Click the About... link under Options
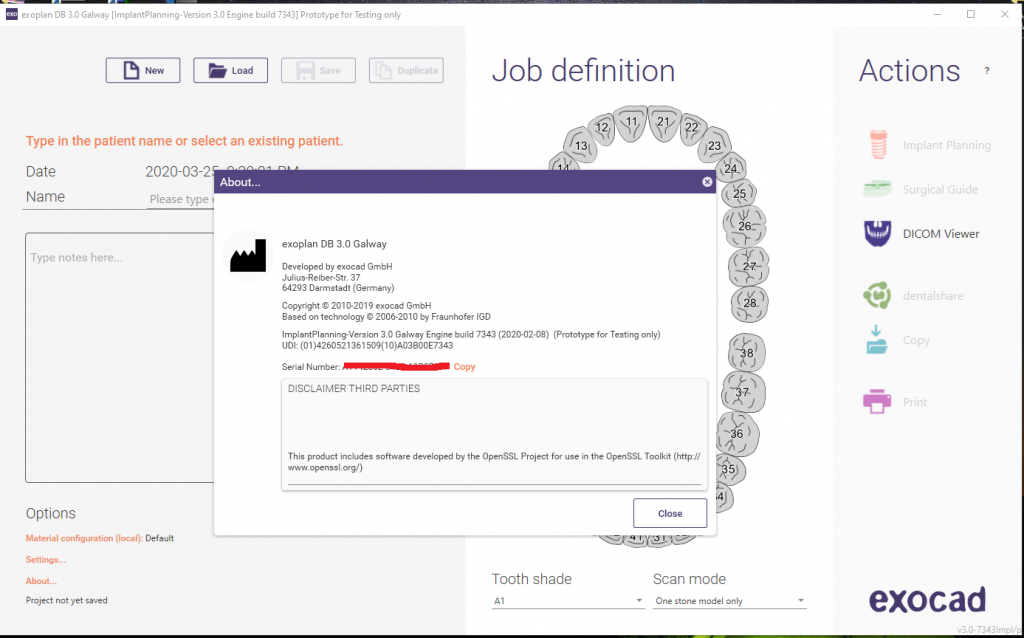 pos(42,581)
